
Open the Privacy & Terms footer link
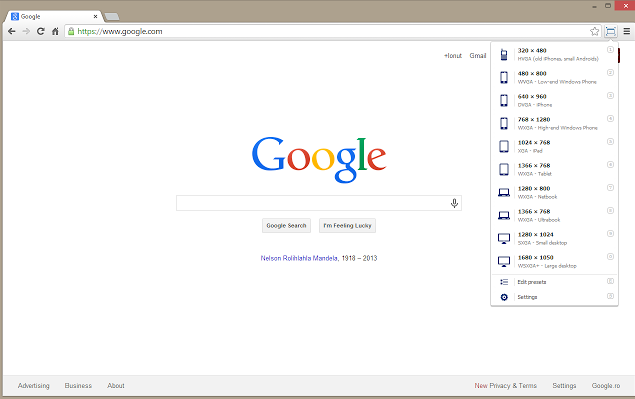[x=513, y=386]
